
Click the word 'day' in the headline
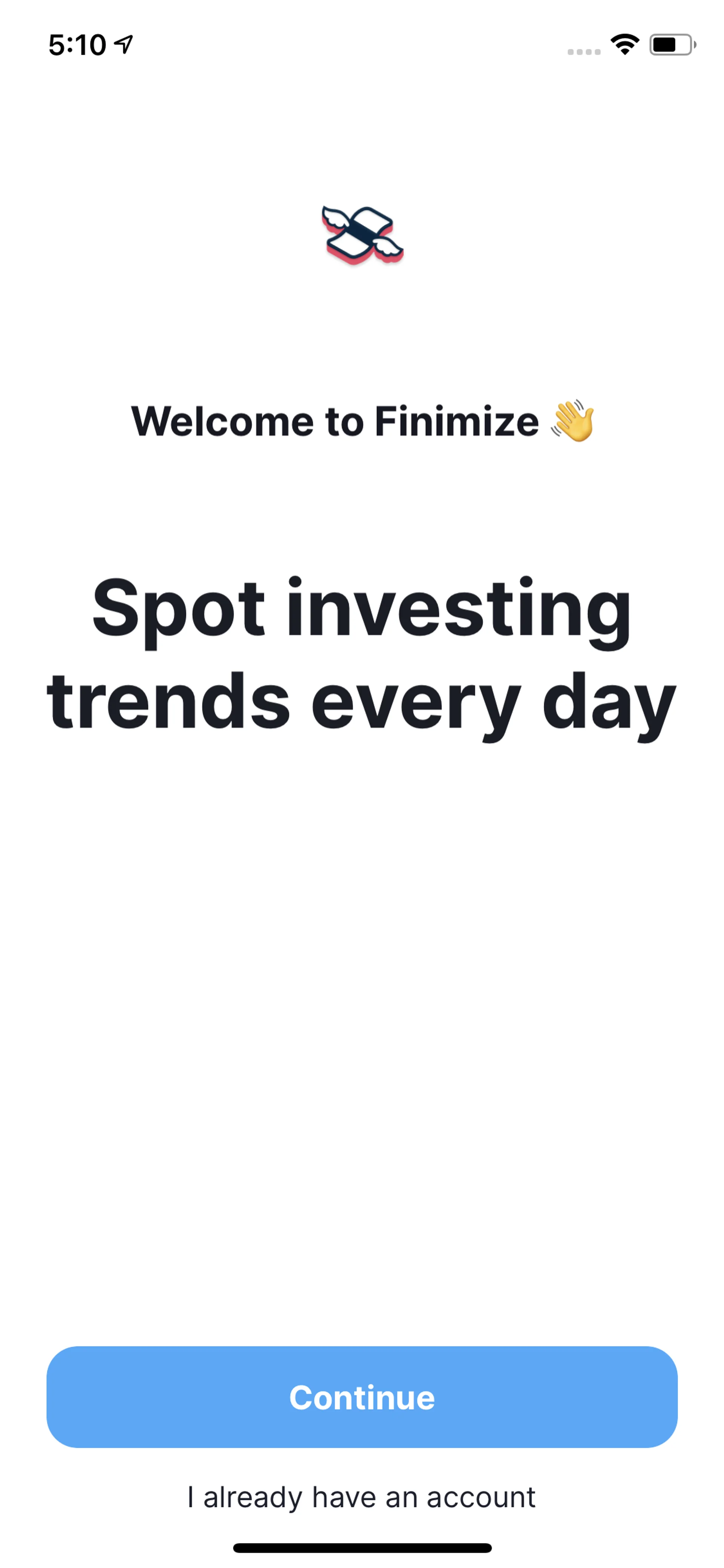point(609,703)
